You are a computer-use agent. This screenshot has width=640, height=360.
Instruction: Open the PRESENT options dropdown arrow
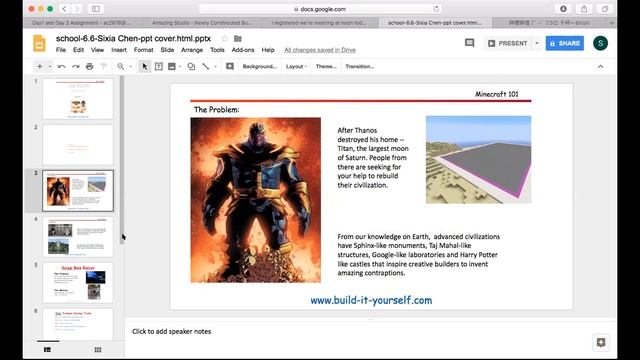coord(537,43)
